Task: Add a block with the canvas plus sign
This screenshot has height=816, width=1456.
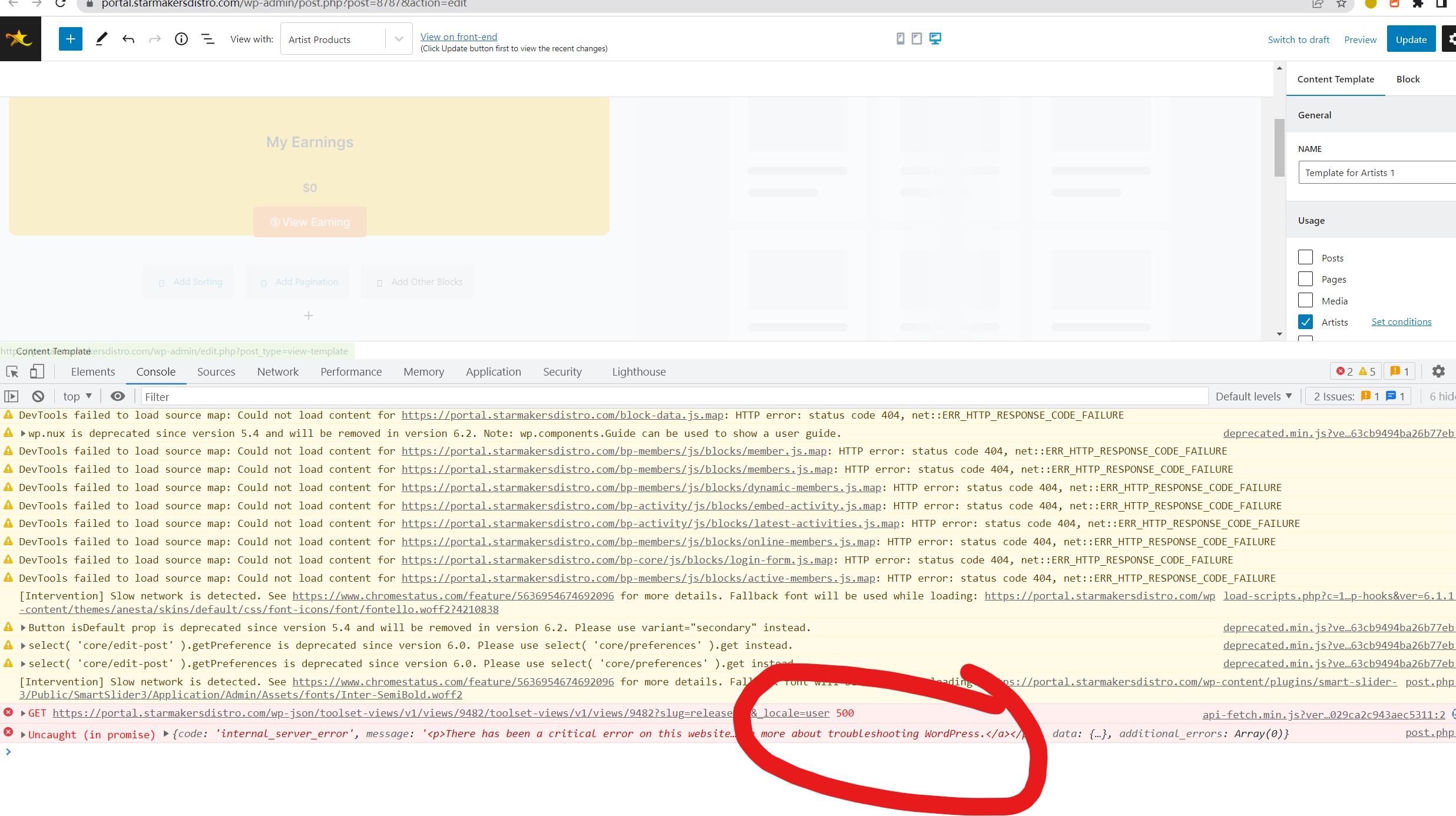Action: click(308, 316)
